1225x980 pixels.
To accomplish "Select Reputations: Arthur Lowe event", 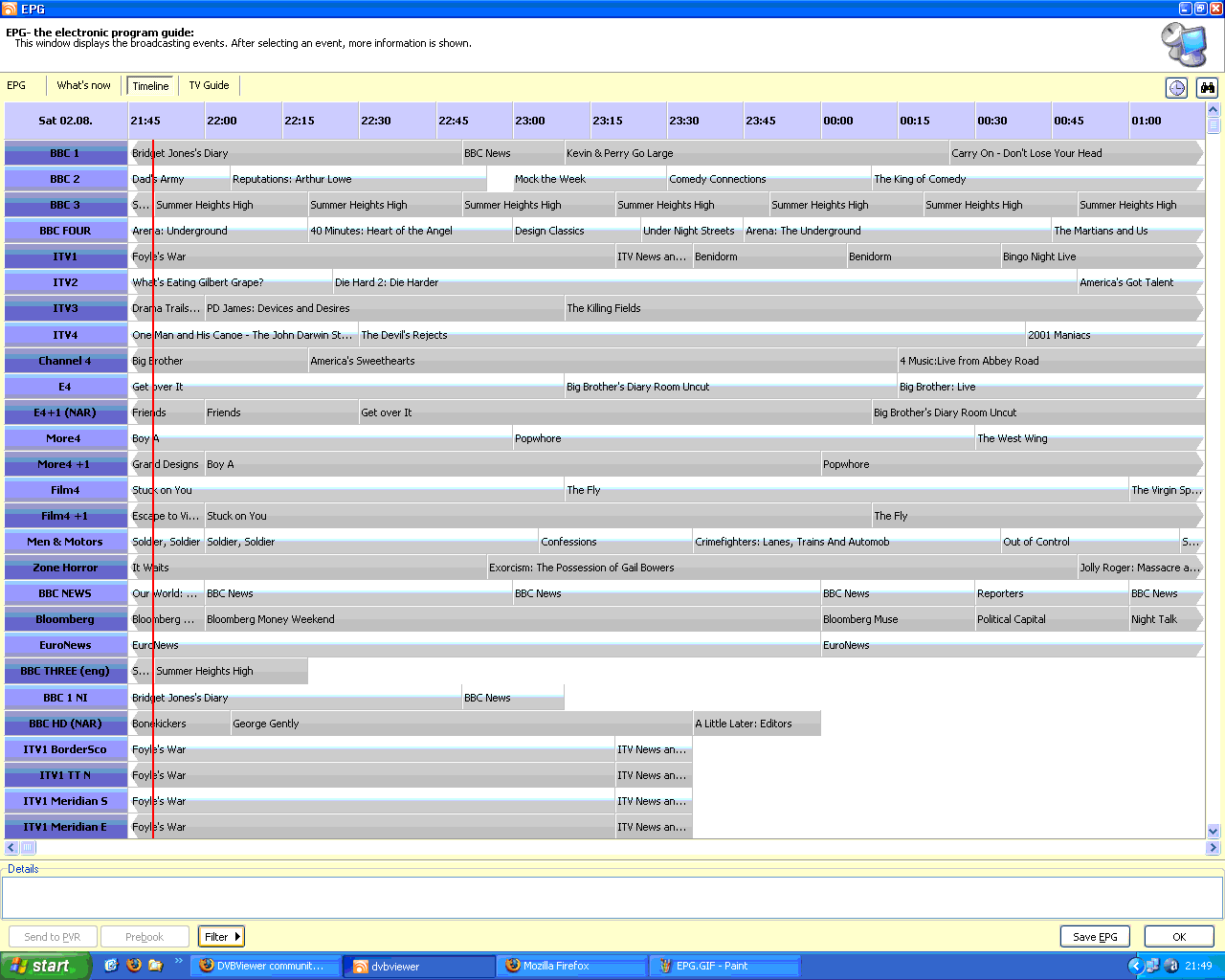I will pyautogui.click(x=358, y=179).
